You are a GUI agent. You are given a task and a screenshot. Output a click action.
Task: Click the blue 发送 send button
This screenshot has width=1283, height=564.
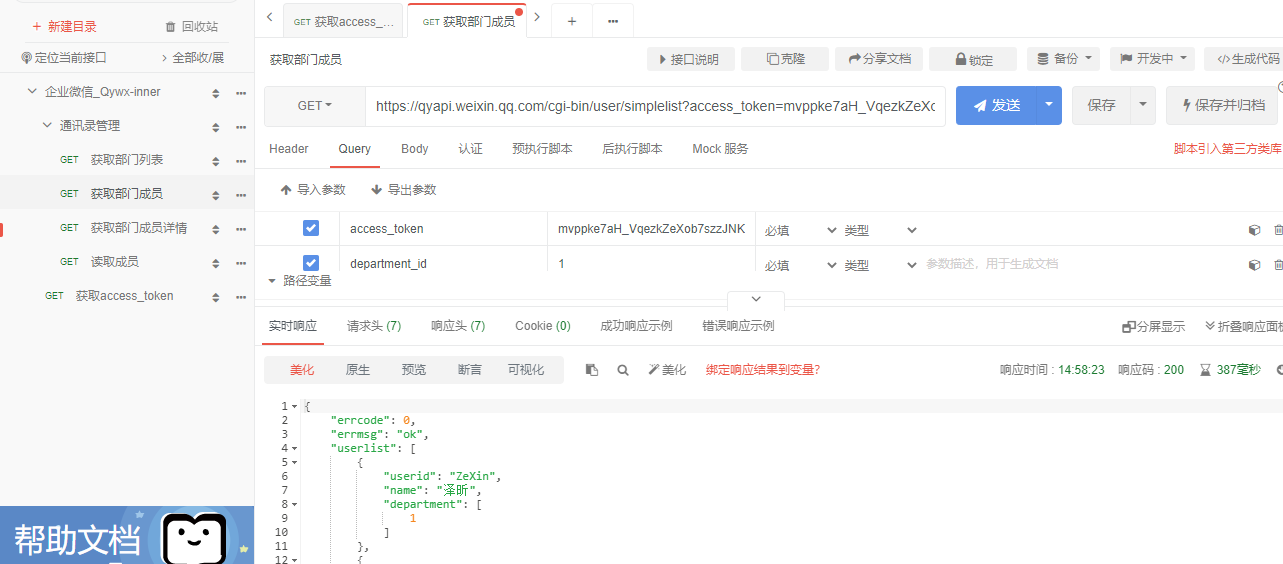[x=996, y=105]
